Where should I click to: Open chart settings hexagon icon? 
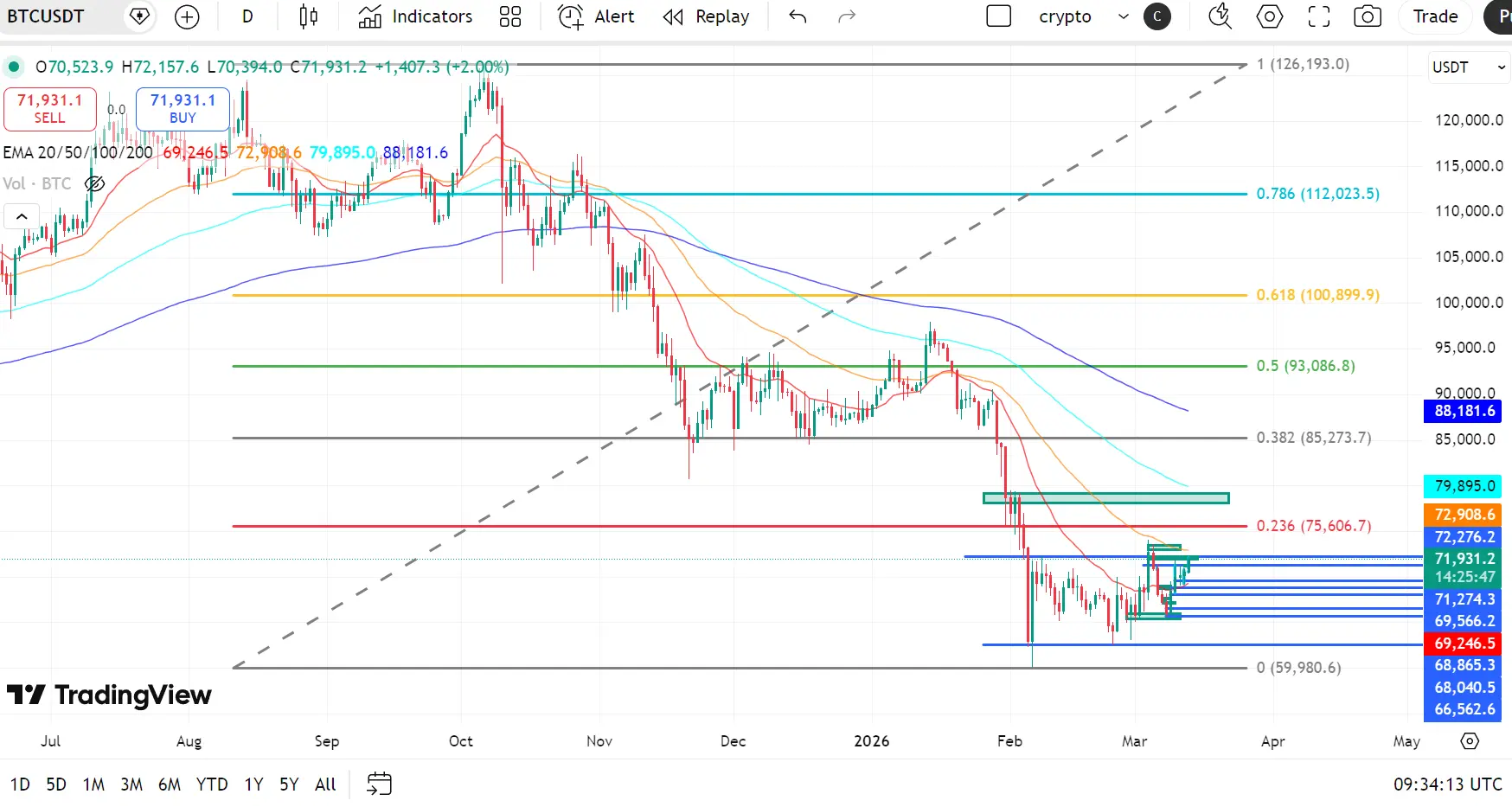pyautogui.click(x=1269, y=16)
